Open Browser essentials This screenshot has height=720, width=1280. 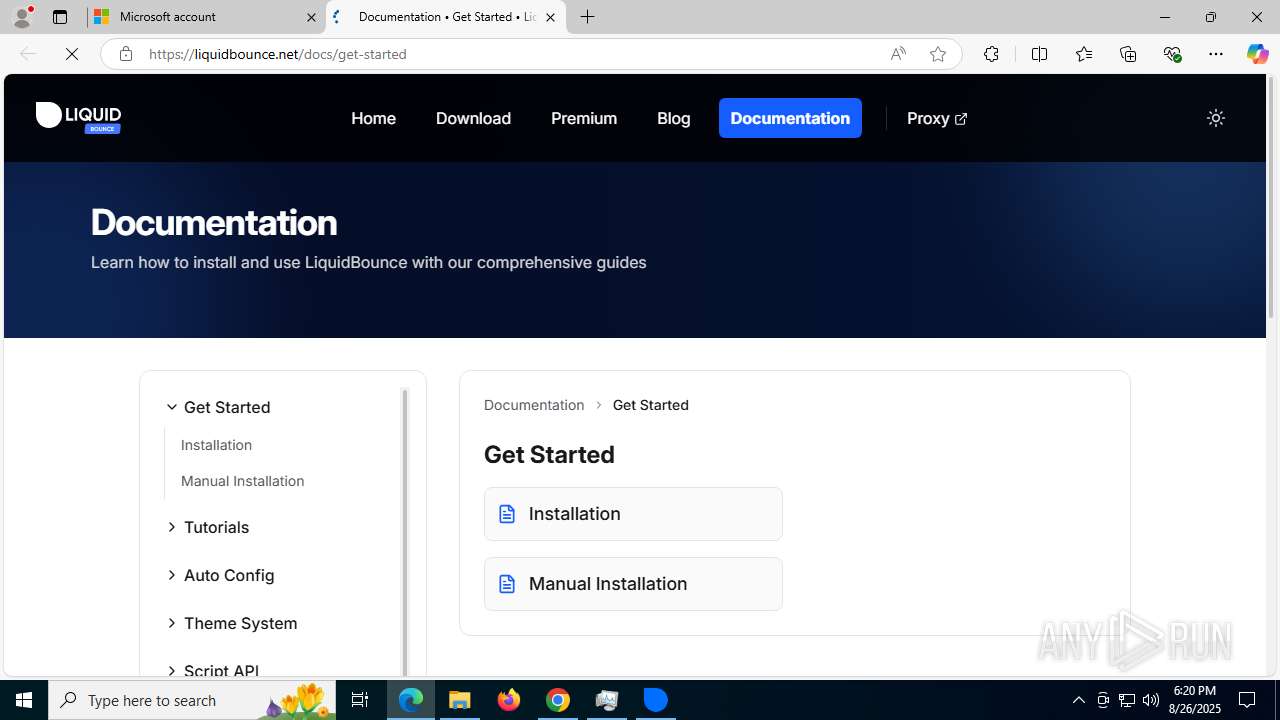click(x=1172, y=54)
